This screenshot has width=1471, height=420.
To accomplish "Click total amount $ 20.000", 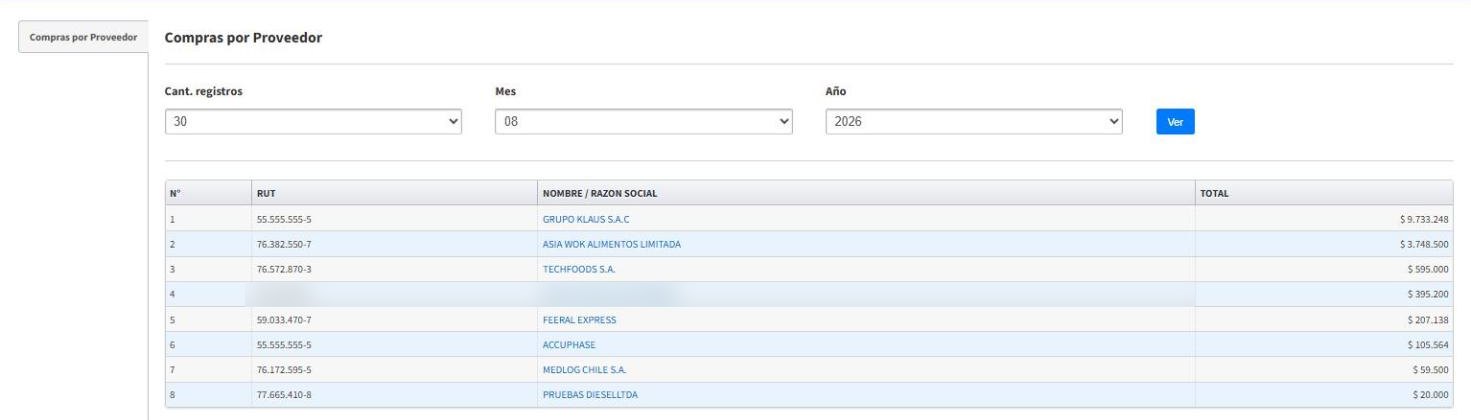I will point(1430,395).
